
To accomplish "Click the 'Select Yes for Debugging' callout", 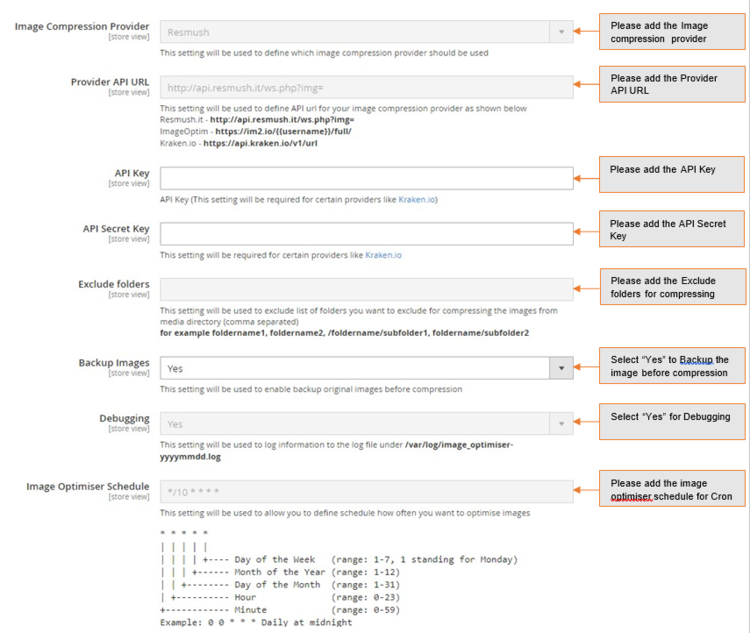I will pos(672,422).
